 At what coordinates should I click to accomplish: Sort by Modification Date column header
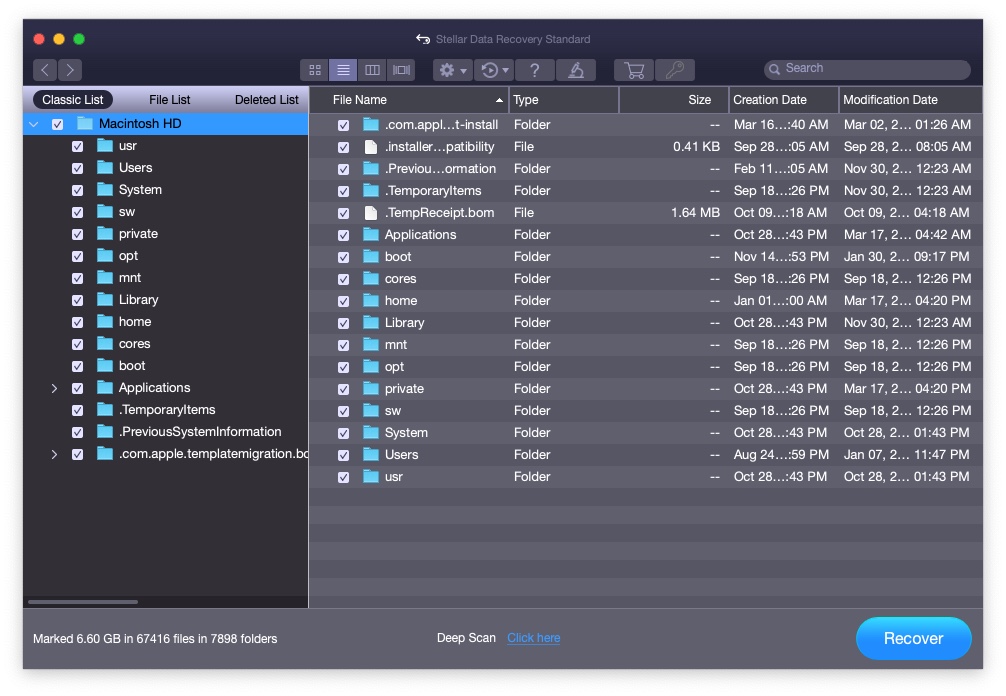click(910, 99)
